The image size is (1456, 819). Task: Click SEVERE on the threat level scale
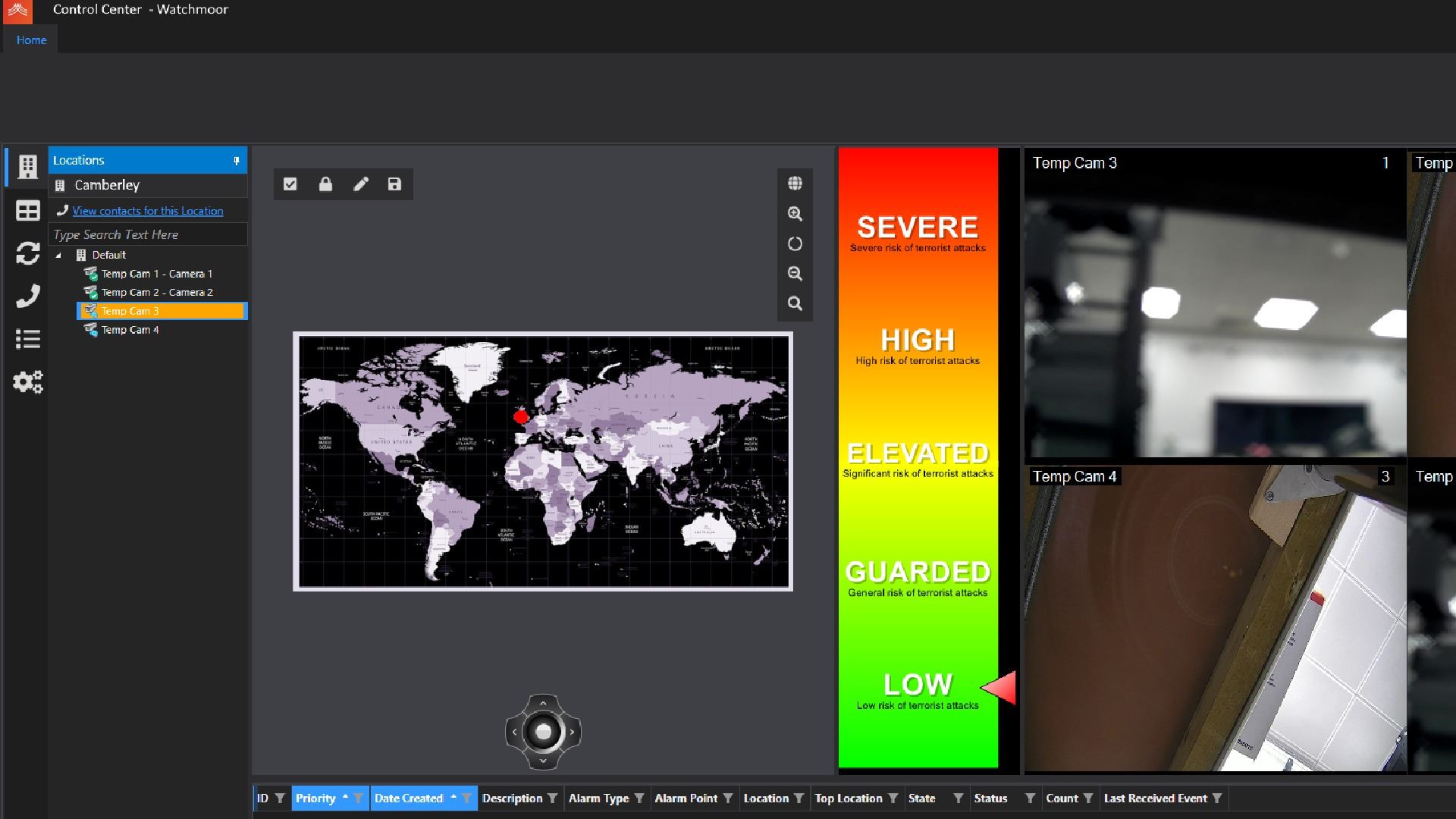click(918, 227)
